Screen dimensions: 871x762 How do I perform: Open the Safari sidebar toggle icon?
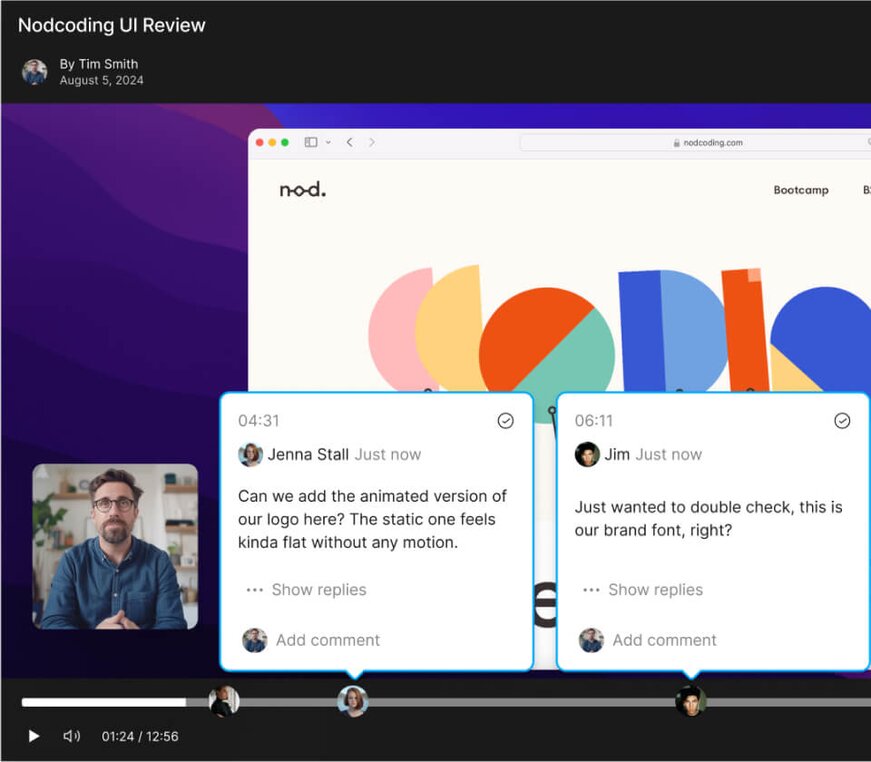[311, 143]
